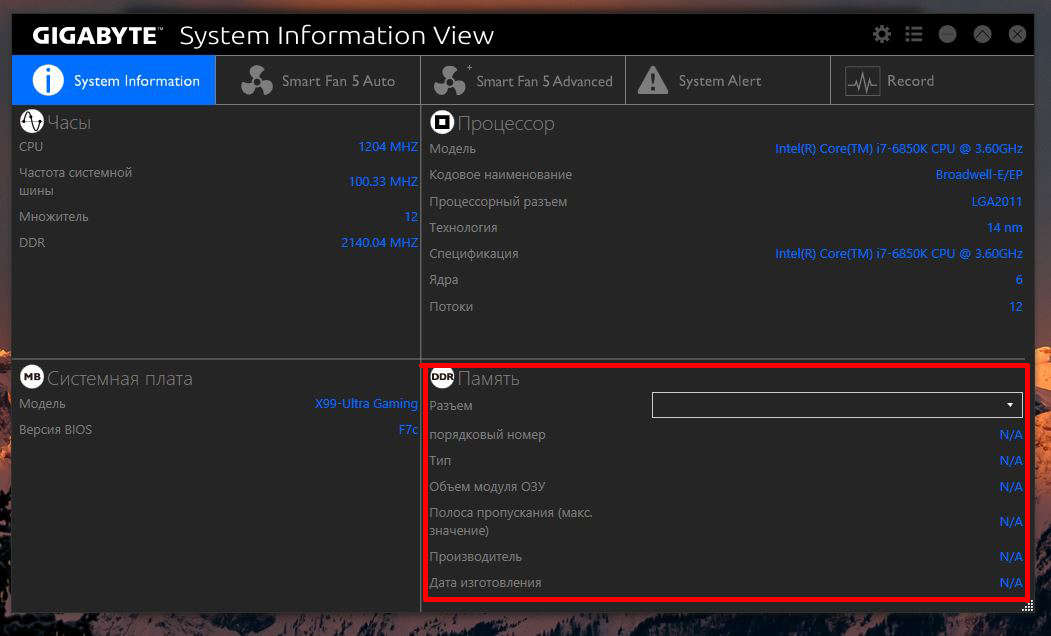The height and width of the screenshot is (636, 1051).
Task: Click the Частота системной шины label
Action: point(76,182)
